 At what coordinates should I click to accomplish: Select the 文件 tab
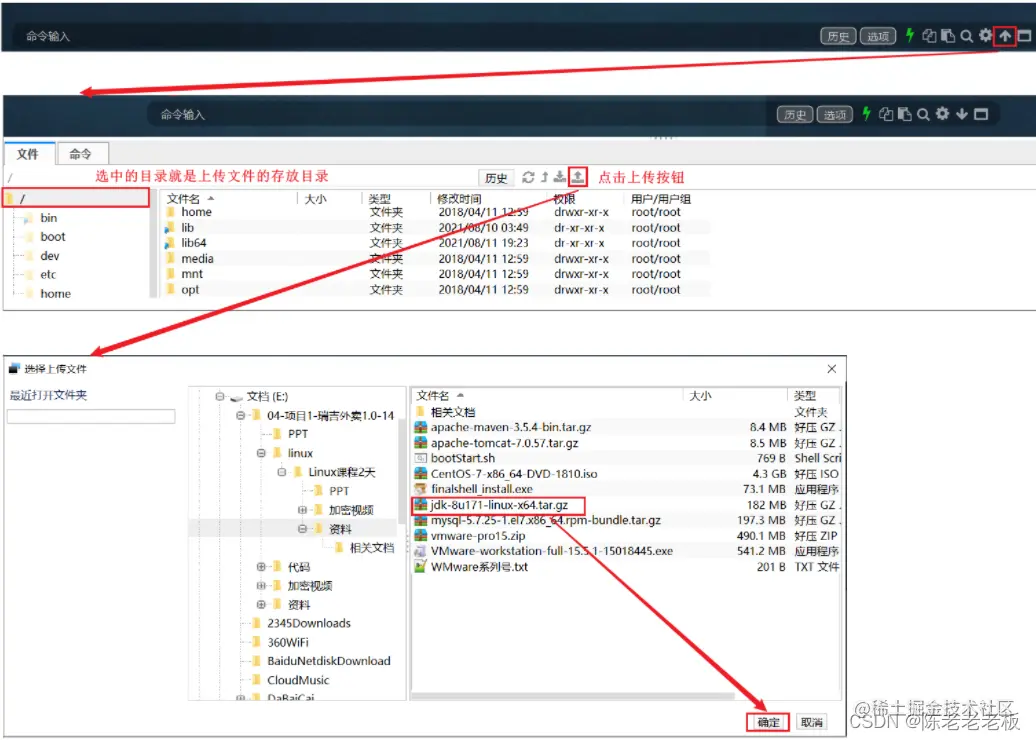29,153
